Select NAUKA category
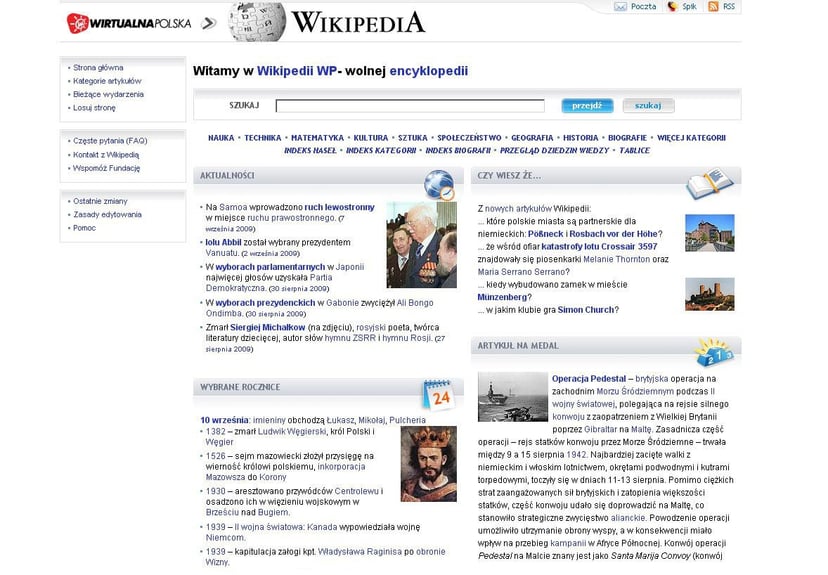 [x=221, y=138]
